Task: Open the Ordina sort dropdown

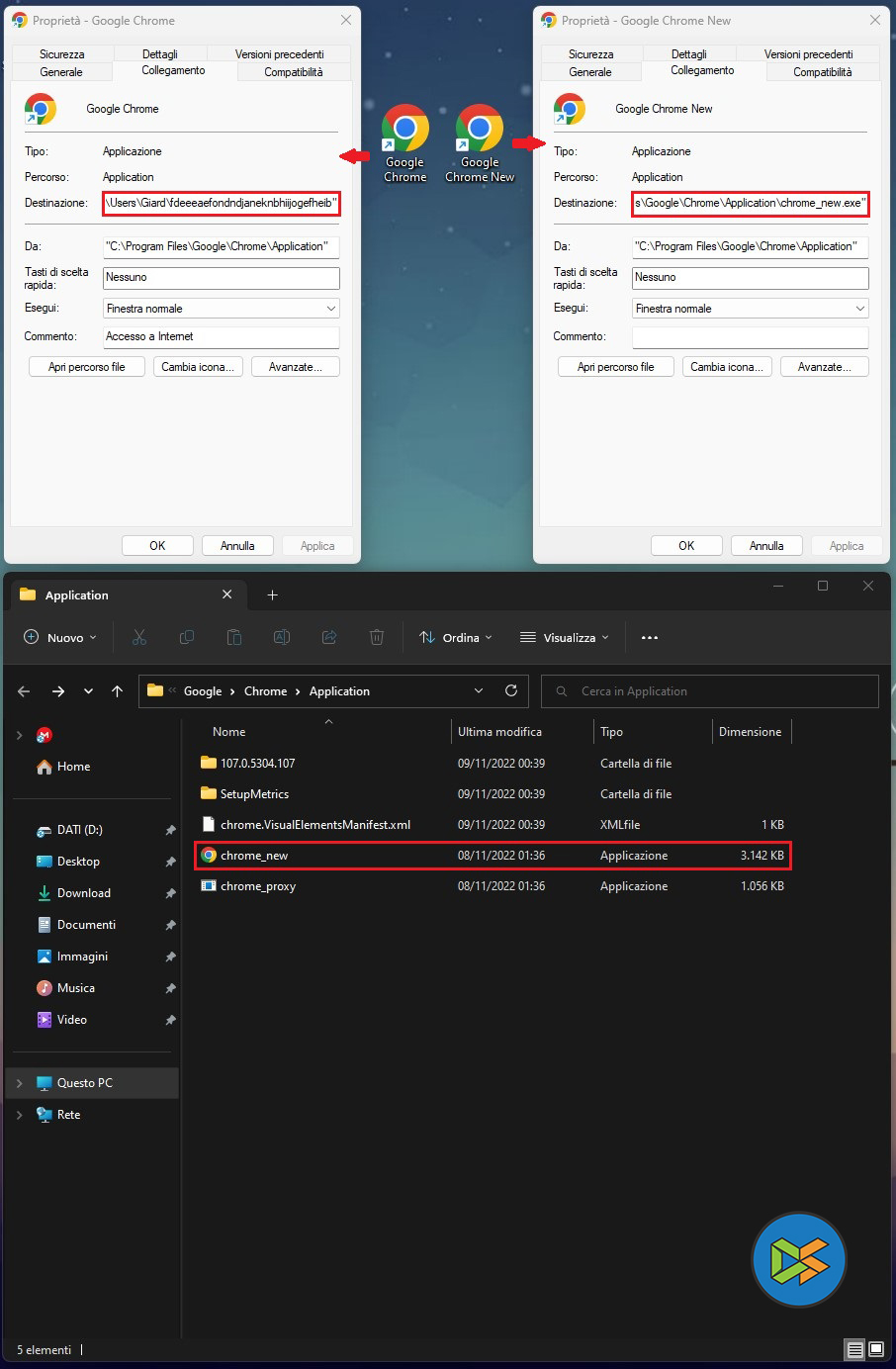Action: tap(455, 638)
